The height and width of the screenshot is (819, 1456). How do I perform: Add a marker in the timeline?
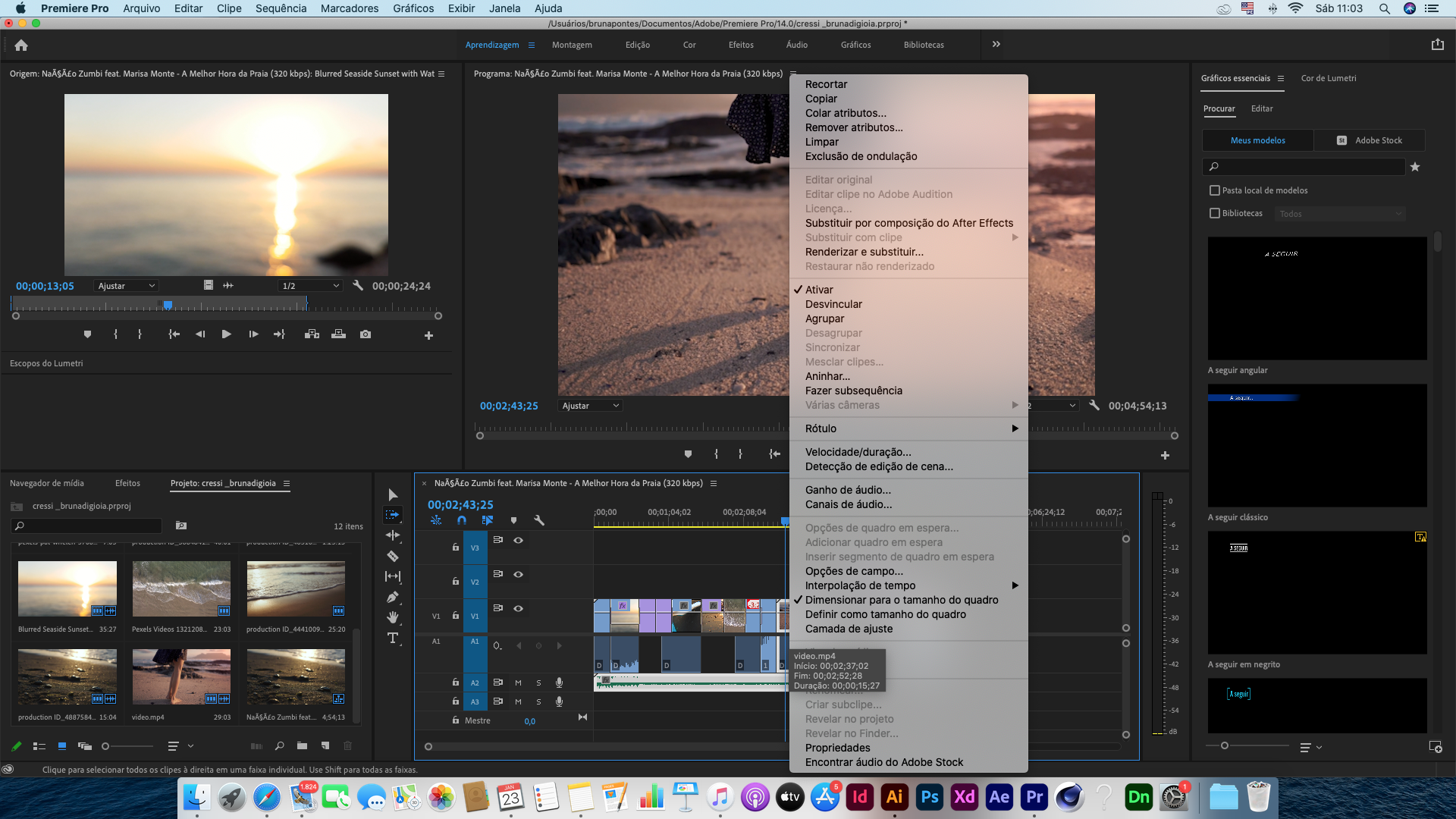[x=515, y=520]
